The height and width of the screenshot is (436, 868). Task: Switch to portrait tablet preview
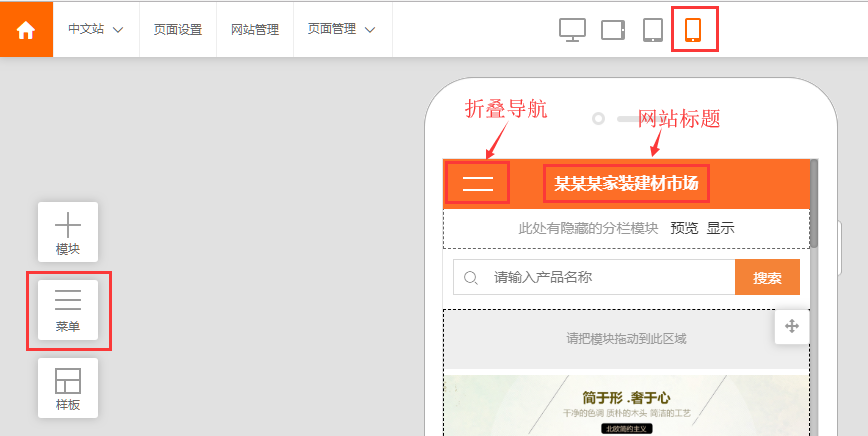pos(653,30)
